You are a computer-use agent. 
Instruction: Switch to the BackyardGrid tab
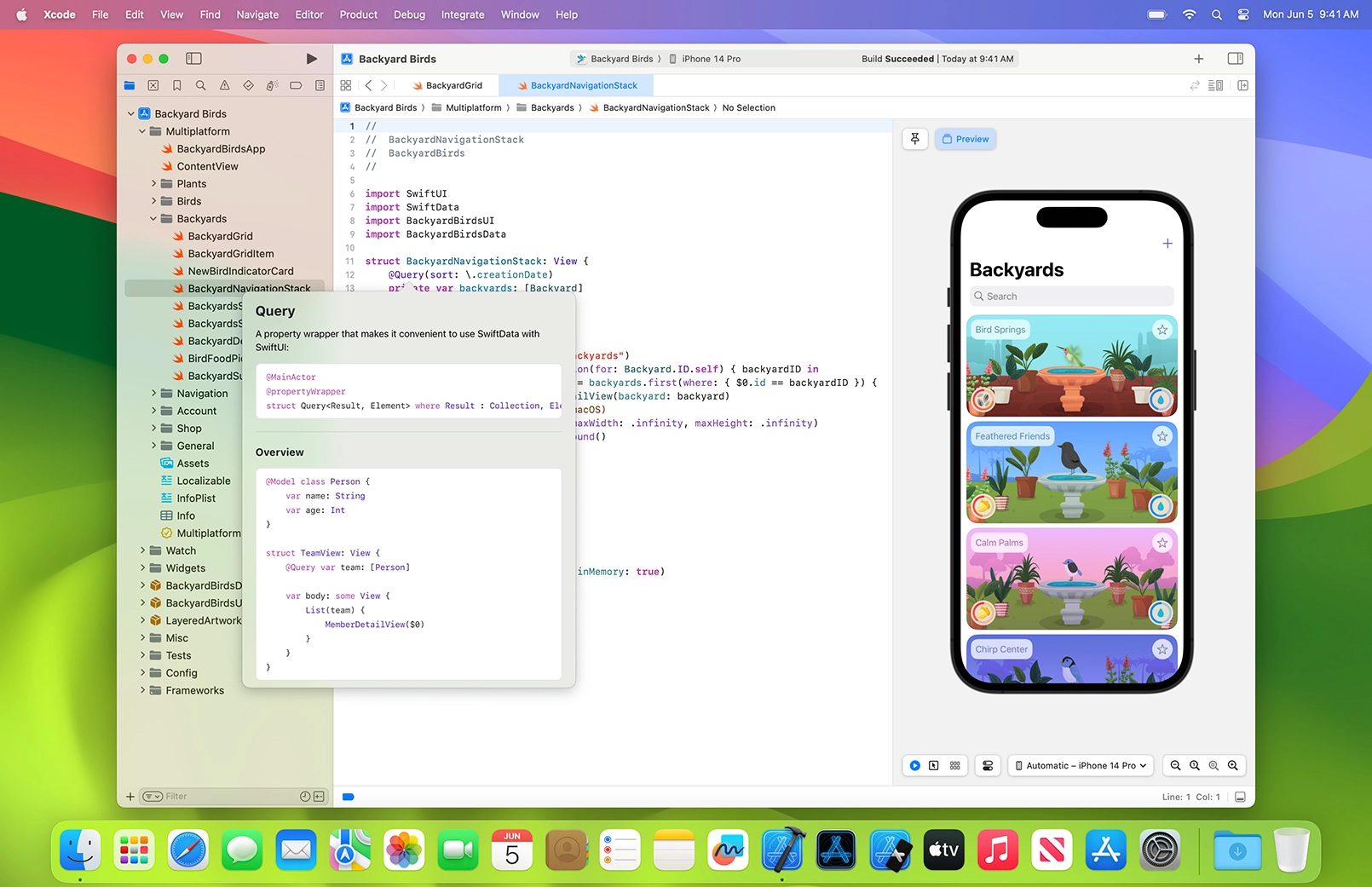[447, 85]
